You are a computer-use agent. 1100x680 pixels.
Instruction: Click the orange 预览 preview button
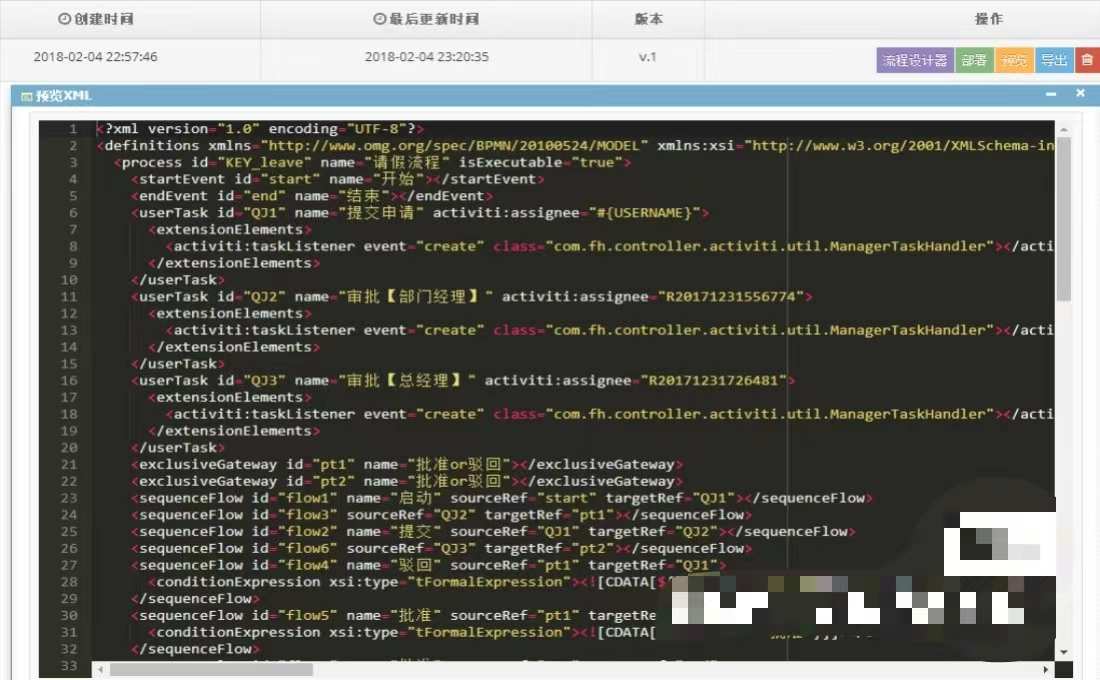click(1014, 60)
